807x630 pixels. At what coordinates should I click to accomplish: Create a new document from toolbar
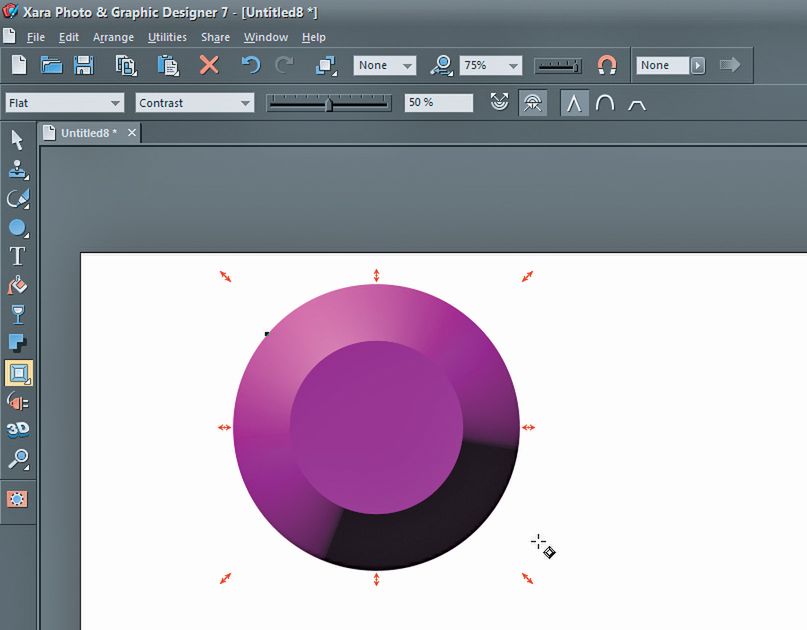point(19,65)
